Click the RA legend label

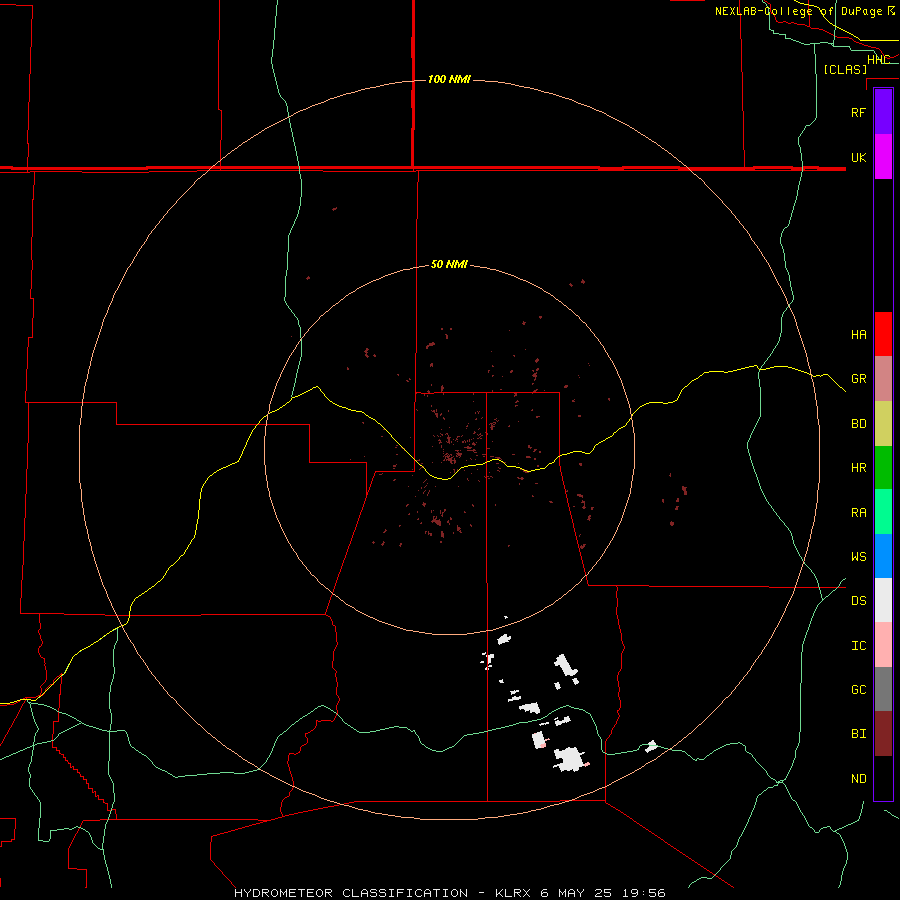click(859, 513)
